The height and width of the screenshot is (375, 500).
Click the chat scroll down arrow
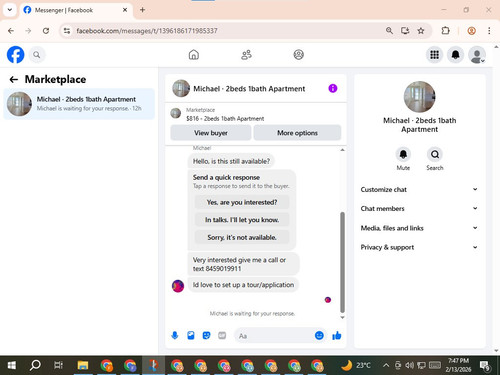click(342, 317)
